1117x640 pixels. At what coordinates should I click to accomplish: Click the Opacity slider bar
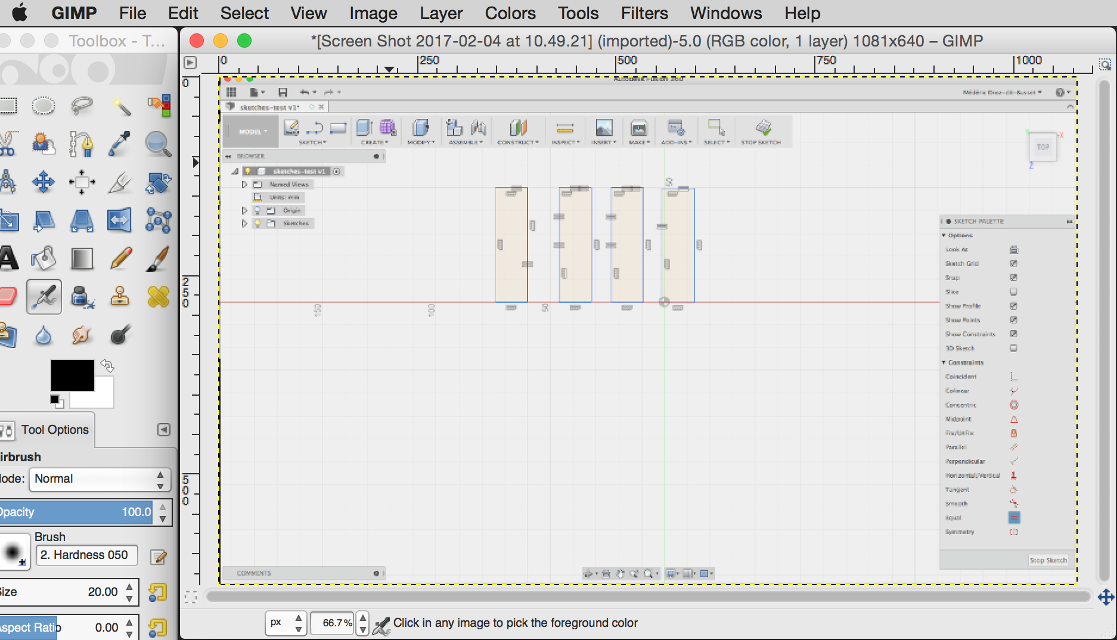[77, 512]
